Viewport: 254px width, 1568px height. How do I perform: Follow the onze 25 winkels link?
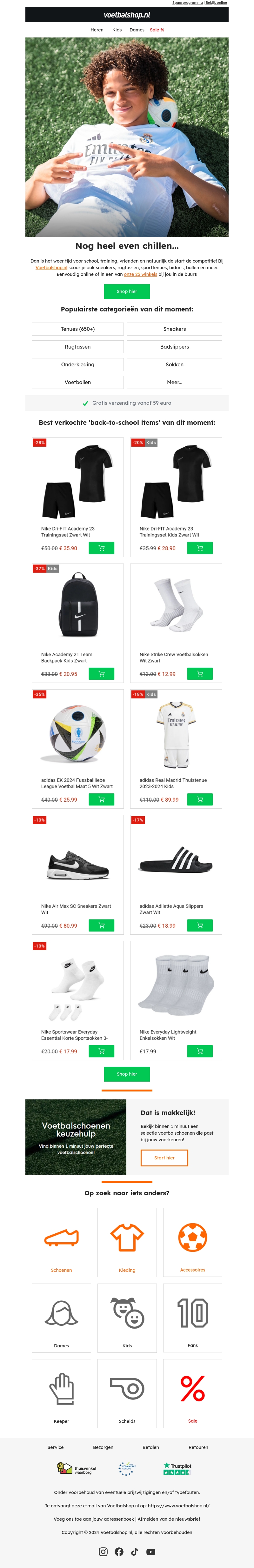pos(140,275)
